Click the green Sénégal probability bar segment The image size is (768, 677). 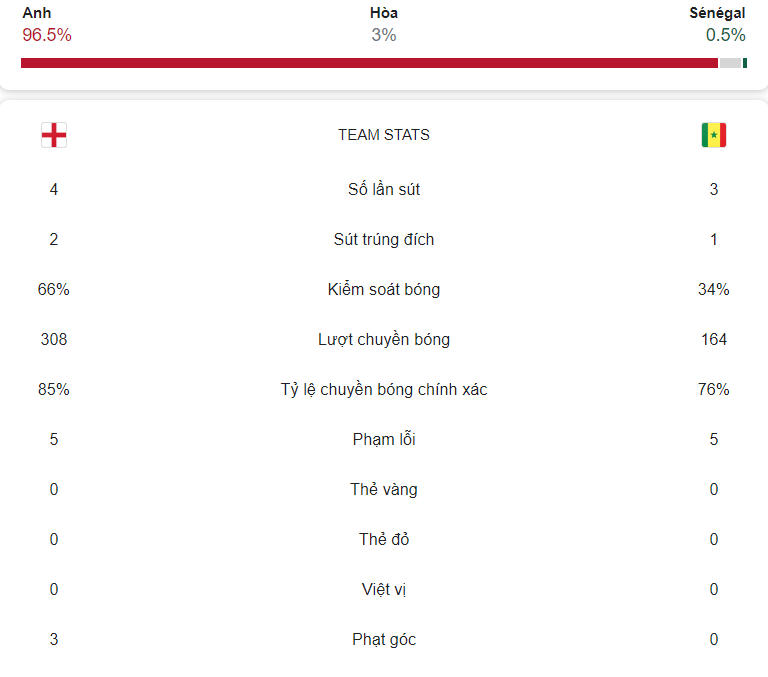click(745, 63)
